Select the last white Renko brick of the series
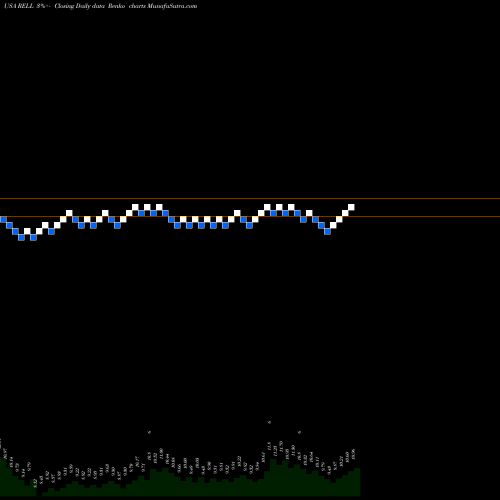Screen dimensions: 500x500 tap(351, 207)
